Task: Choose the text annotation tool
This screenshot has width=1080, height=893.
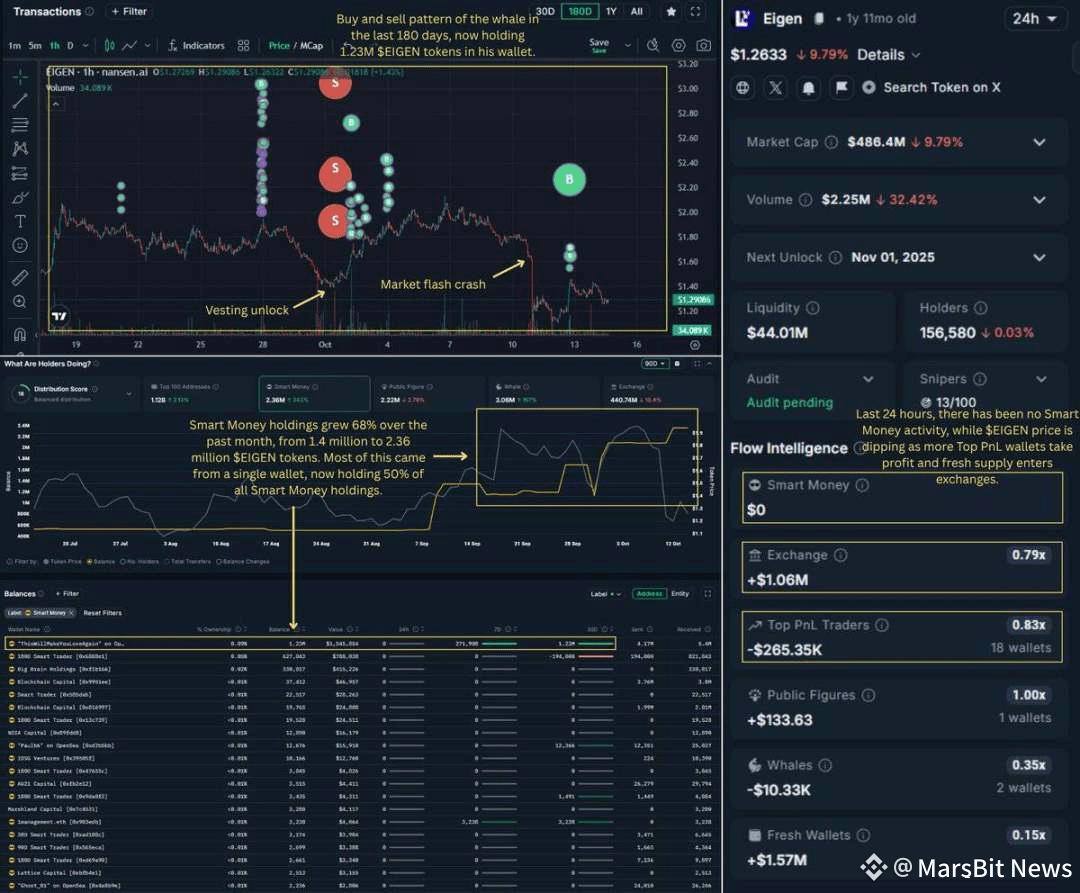Action: tap(20, 221)
